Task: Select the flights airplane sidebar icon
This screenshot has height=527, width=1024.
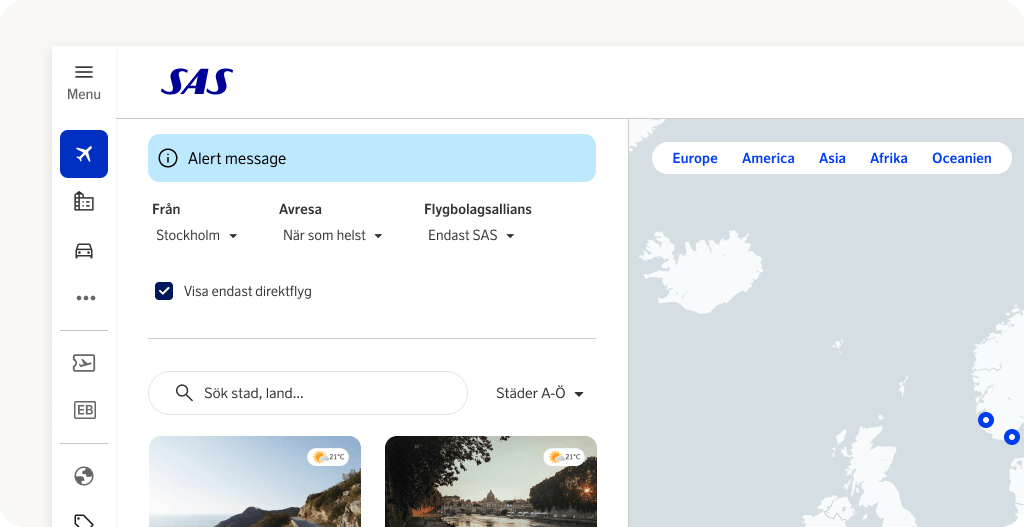Action: point(84,154)
